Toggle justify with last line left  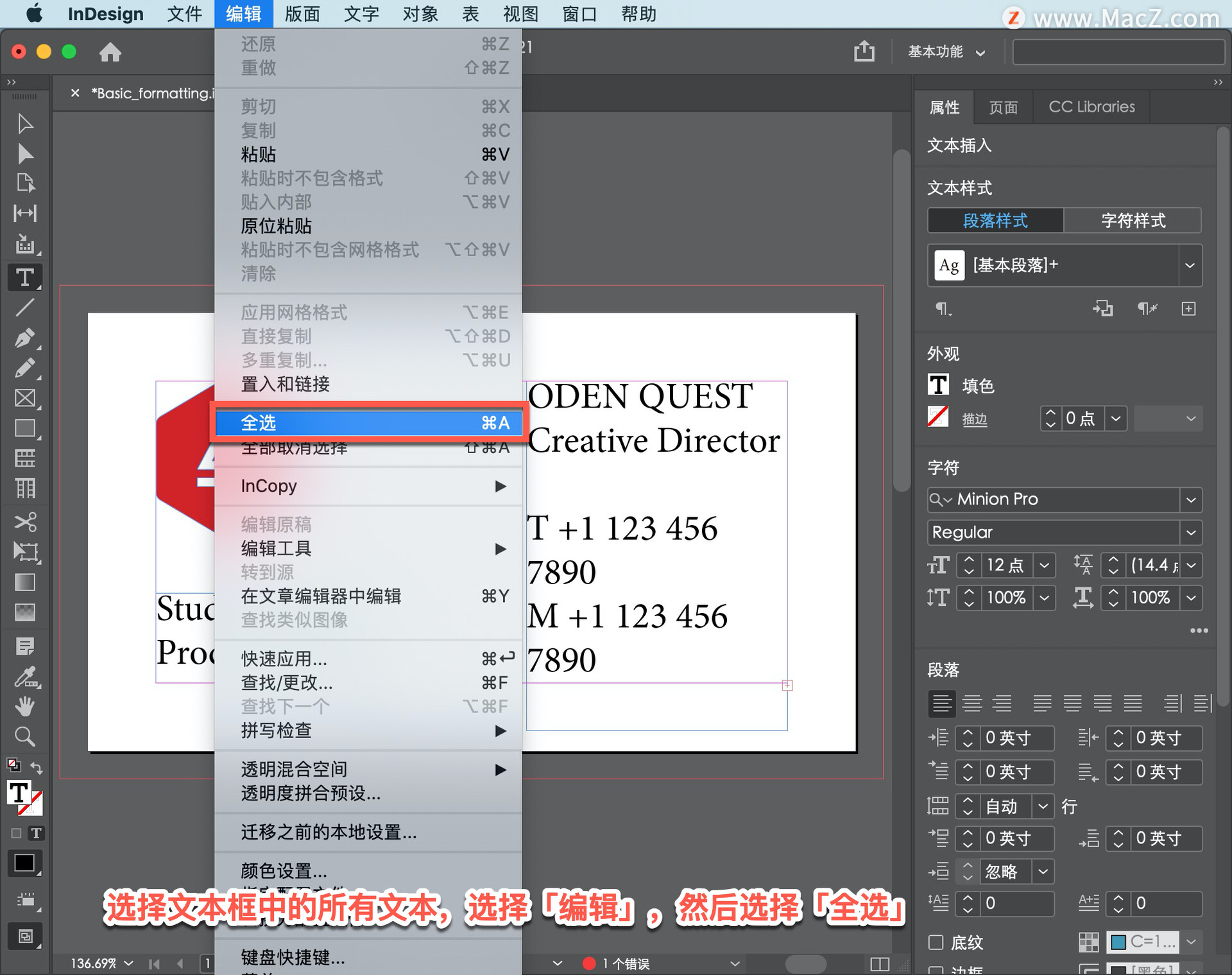point(1042,703)
